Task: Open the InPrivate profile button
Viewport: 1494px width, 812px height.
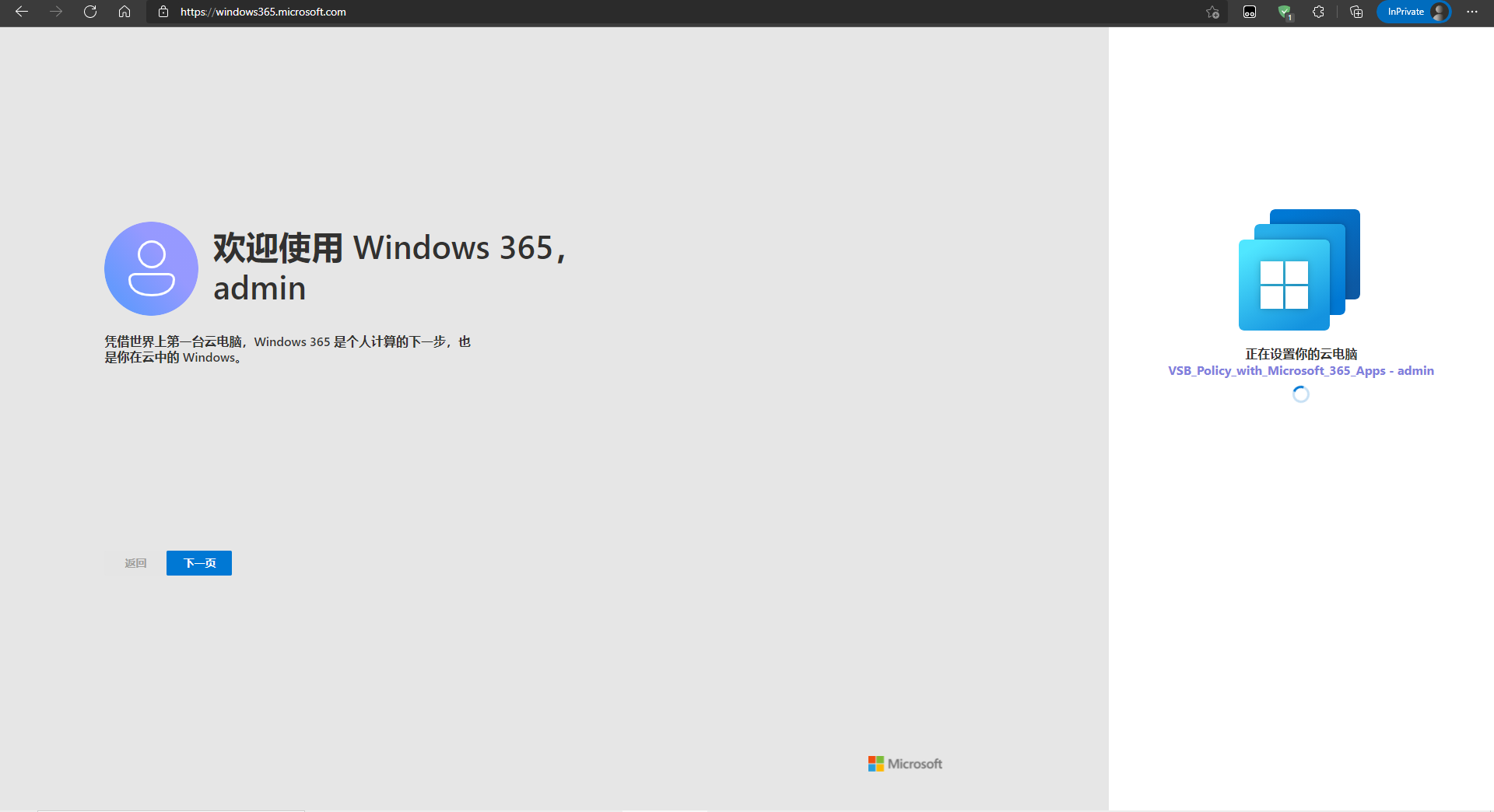Action: coord(1414,12)
